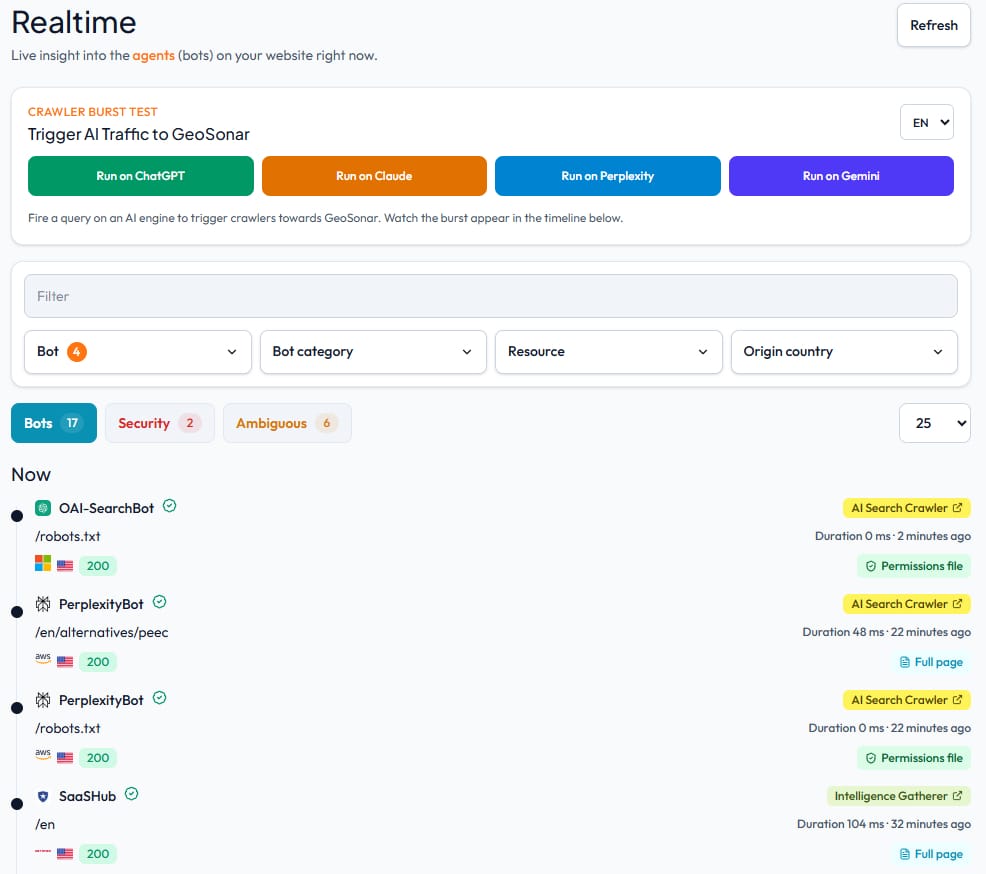Viewport: 986px width, 874px height.
Task: Open the Bot category dropdown
Action: coord(373,352)
